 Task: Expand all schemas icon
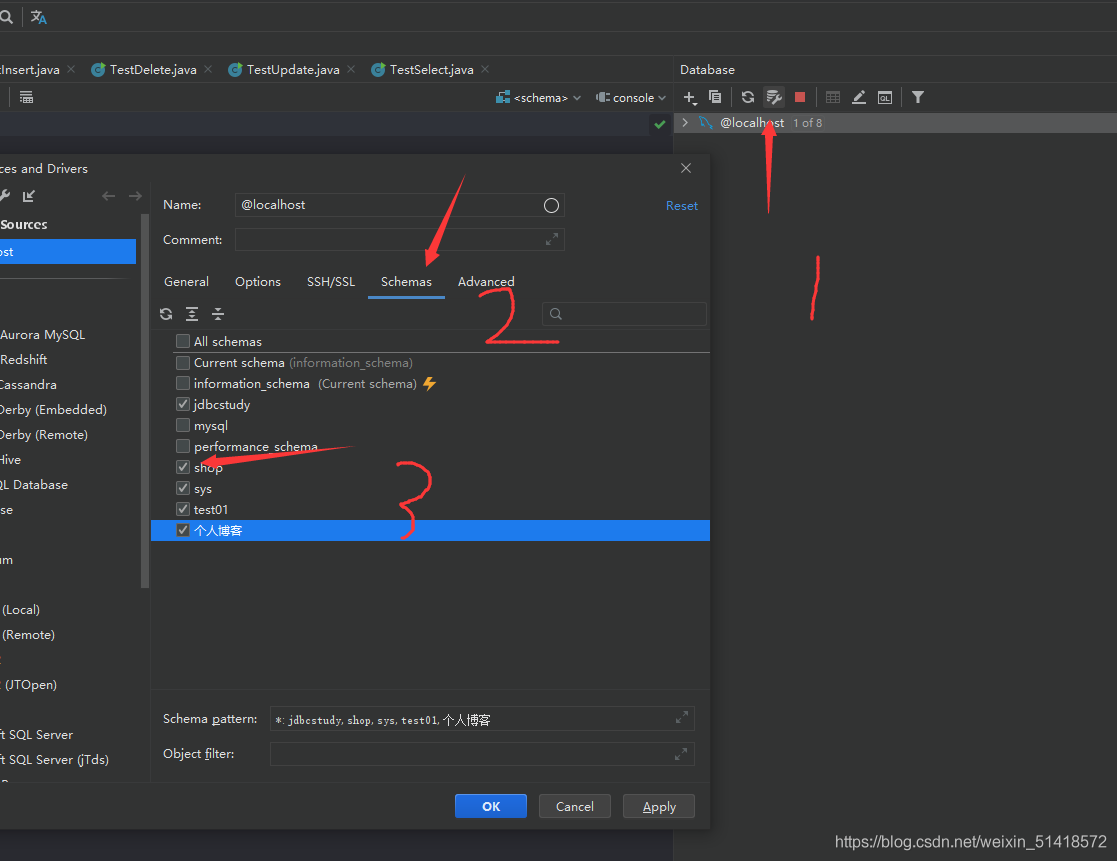192,314
